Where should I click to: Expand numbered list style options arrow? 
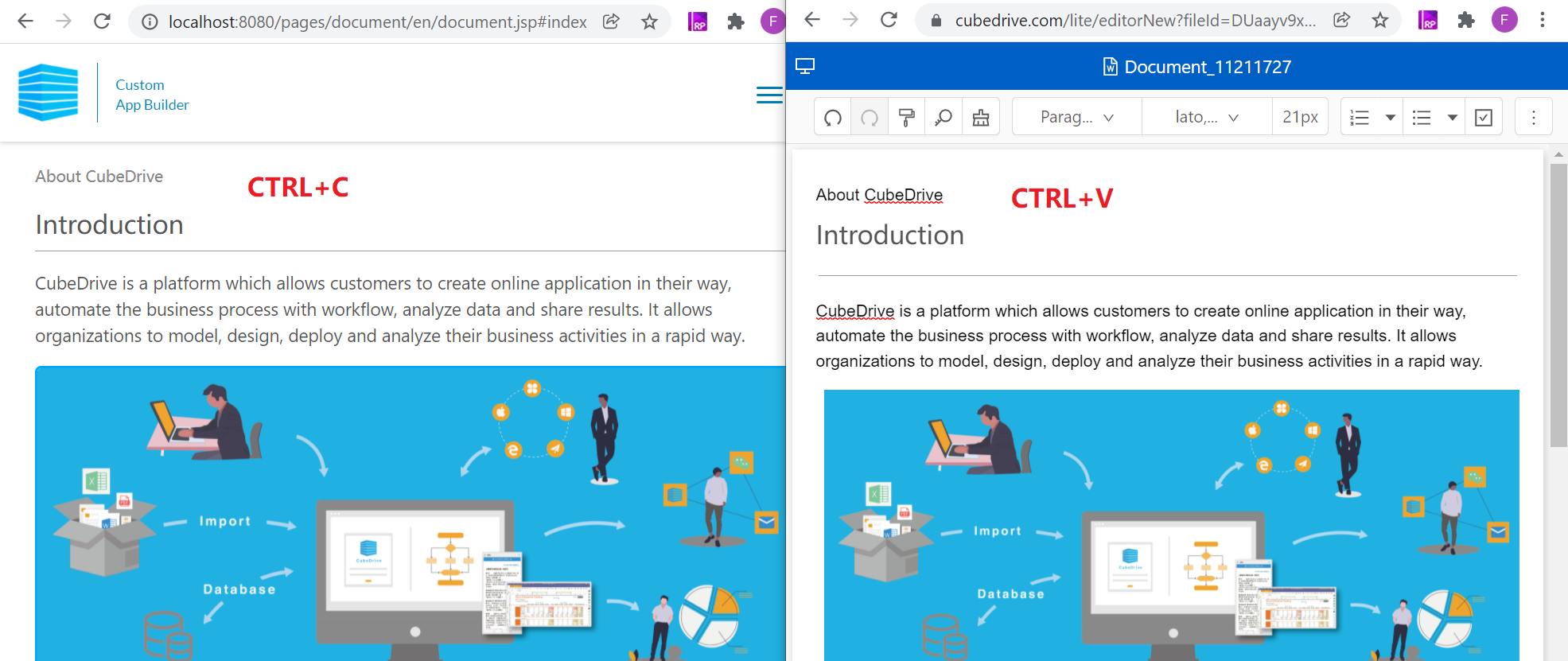pos(1391,118)
